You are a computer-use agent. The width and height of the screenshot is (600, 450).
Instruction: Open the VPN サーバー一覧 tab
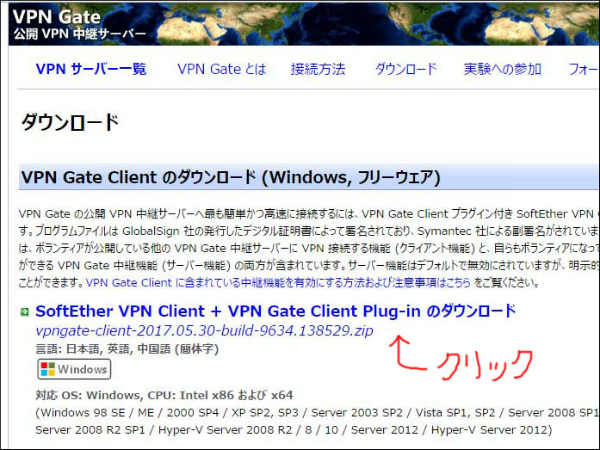click(91, 69)
